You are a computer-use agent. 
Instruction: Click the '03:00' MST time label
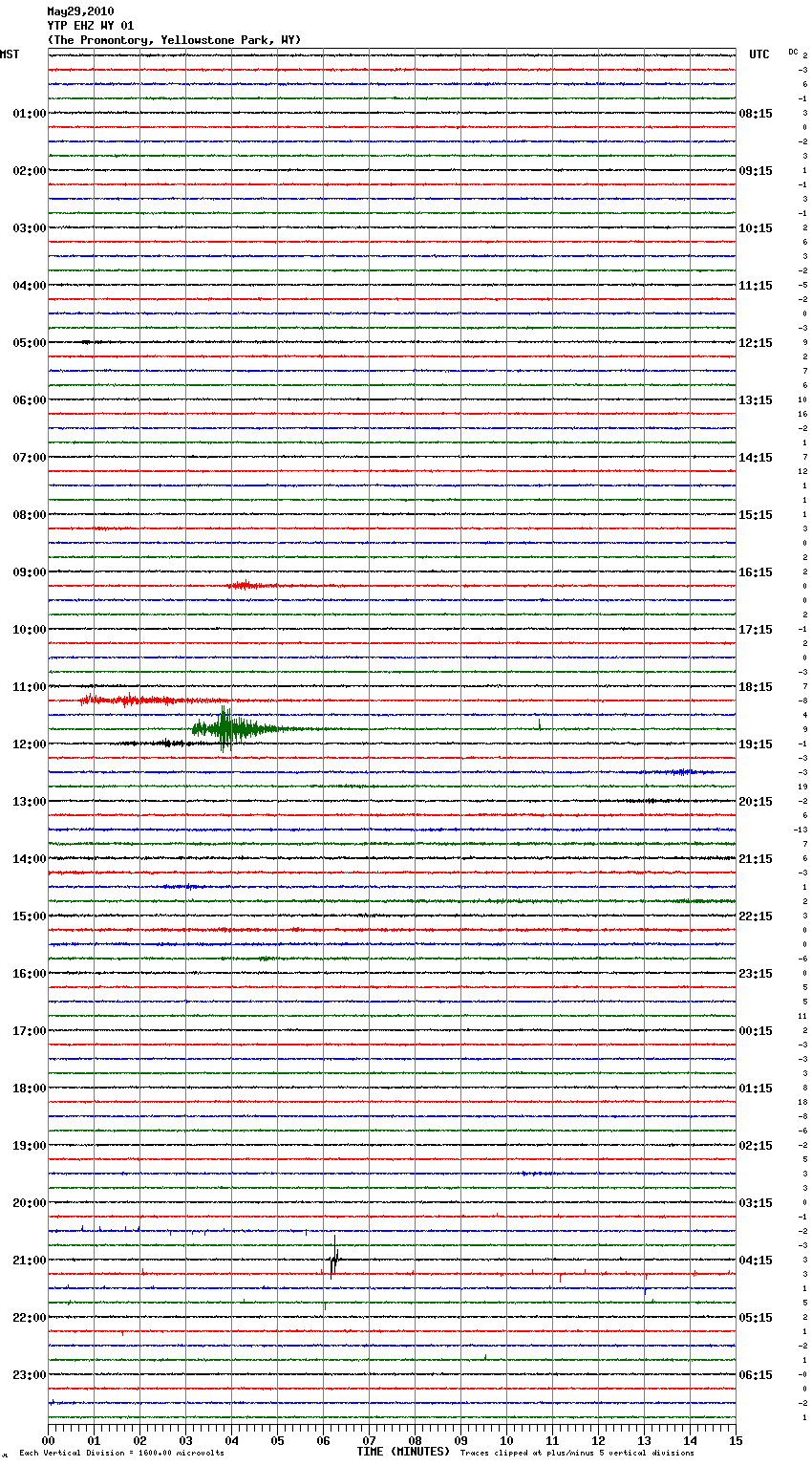29,228
